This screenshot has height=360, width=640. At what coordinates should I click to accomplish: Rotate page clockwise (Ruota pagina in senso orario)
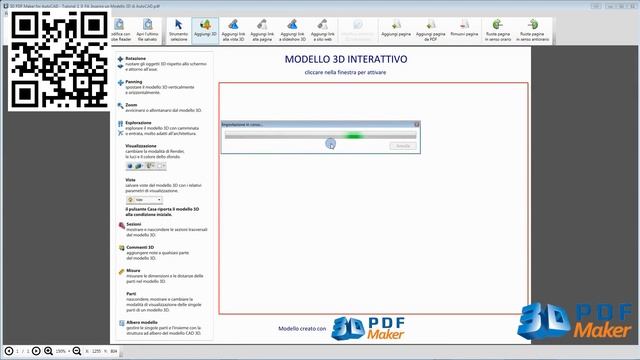pyautogui.click(x=498, y=30)
